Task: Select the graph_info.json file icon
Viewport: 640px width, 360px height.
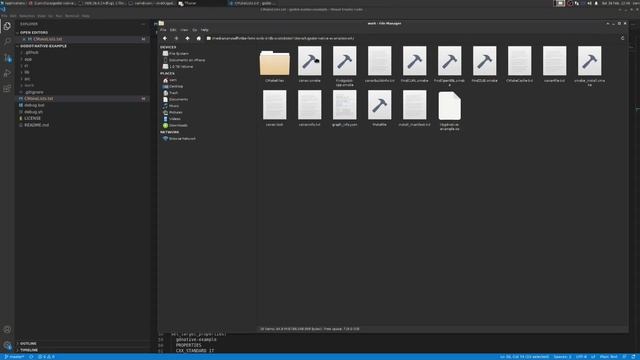Action: (344, 105)
